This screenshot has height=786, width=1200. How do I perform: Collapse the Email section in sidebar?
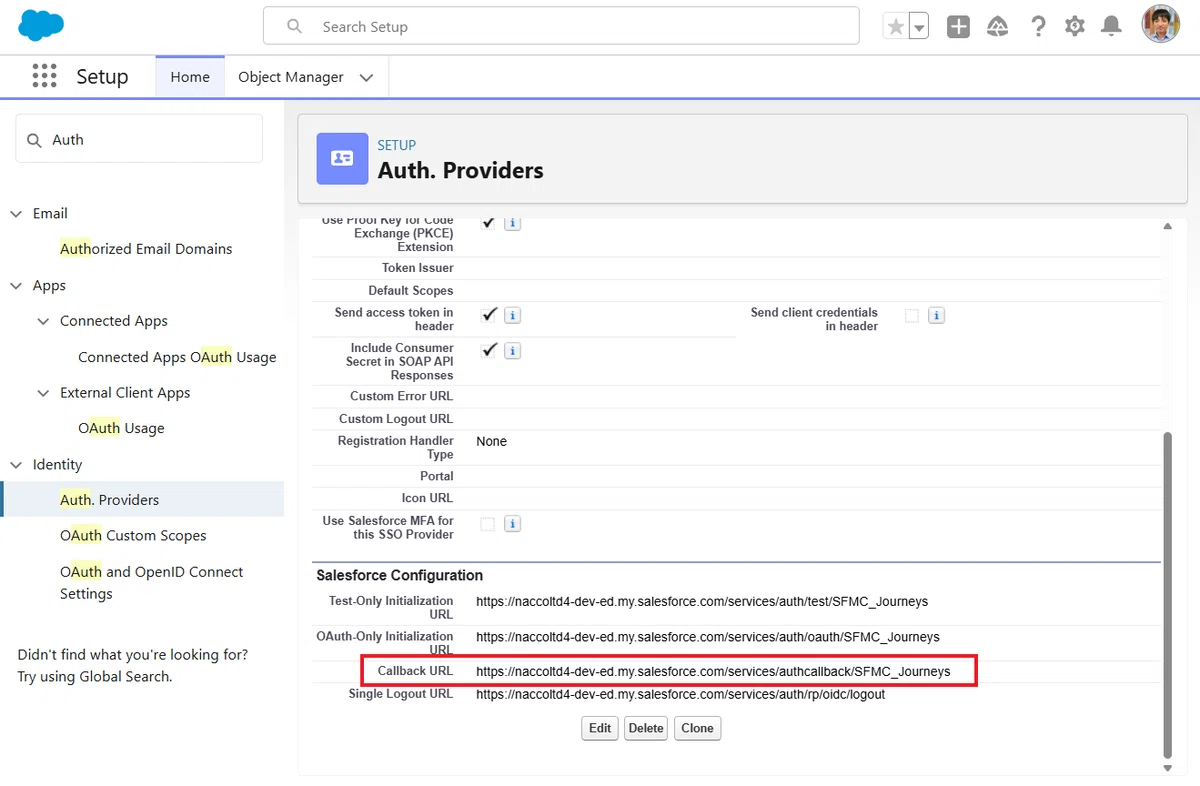click(x=16, y=213)
